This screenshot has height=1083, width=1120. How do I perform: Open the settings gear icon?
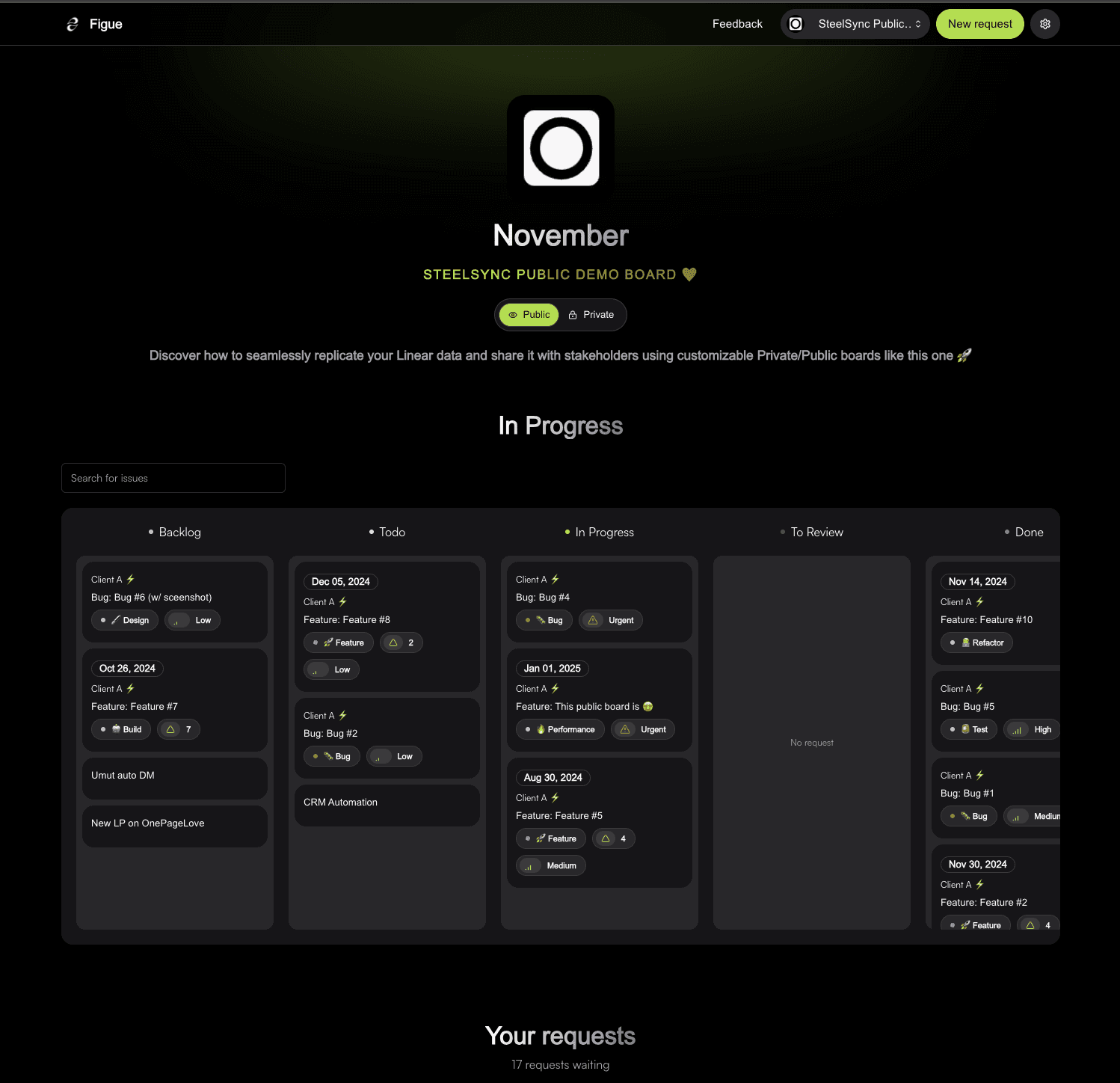coord(1044,23)
